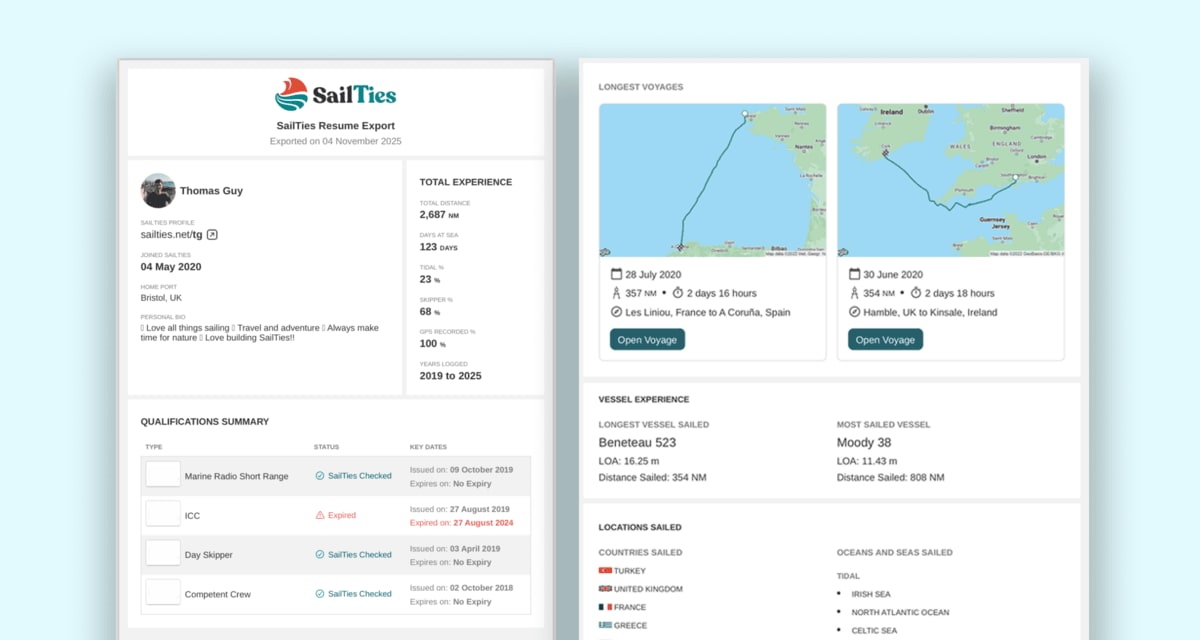The image size is (1200, 640).
Task: Click 'Marine Radio Short Range' qualification name
Action: tap(236, 476)
